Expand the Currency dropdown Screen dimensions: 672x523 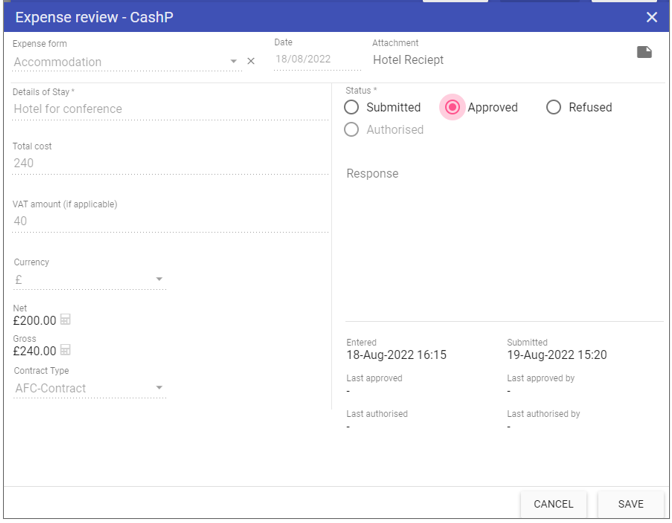[x=159, y=280]
